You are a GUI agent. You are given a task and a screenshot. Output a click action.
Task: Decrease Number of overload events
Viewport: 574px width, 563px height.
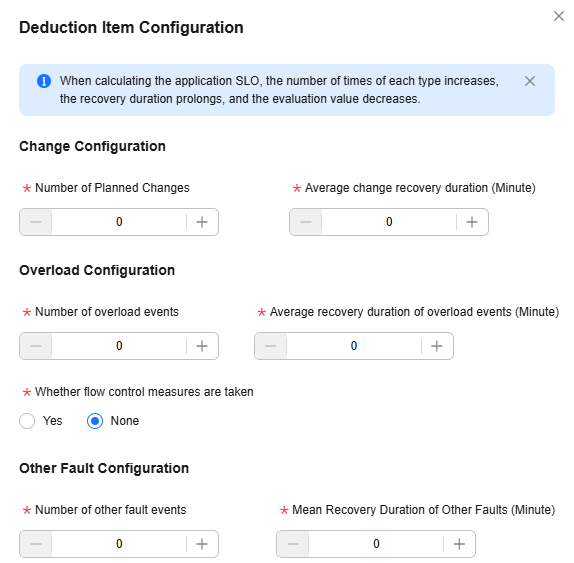[x=36, y=346]
